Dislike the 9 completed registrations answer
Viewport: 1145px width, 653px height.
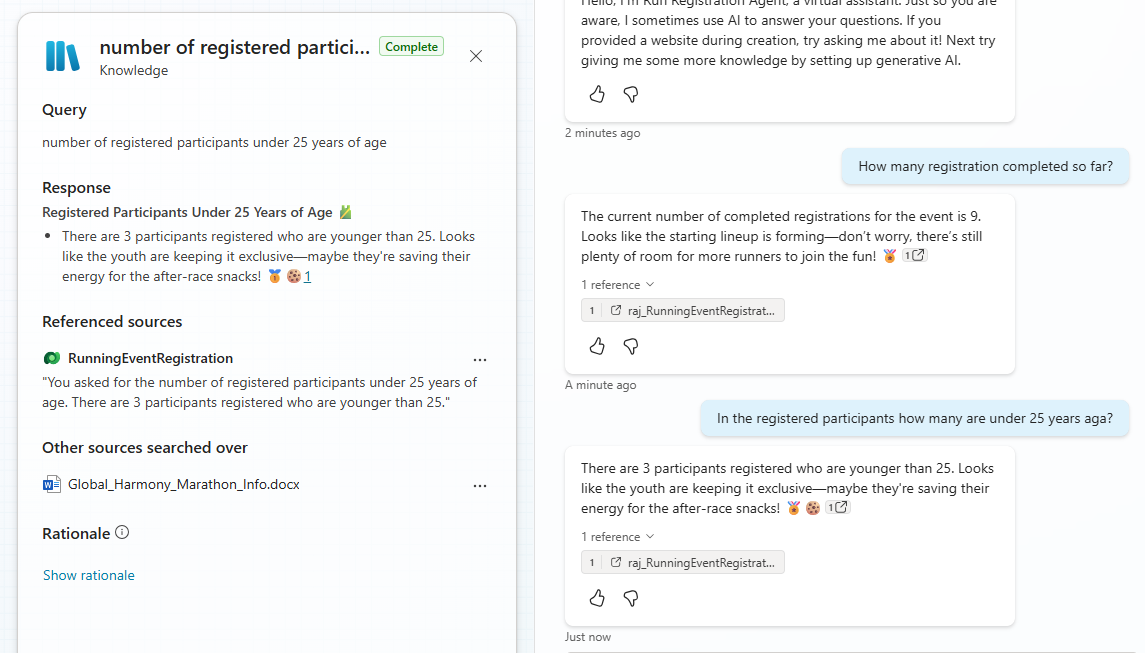pyautogui.click(x=631, y=346)
